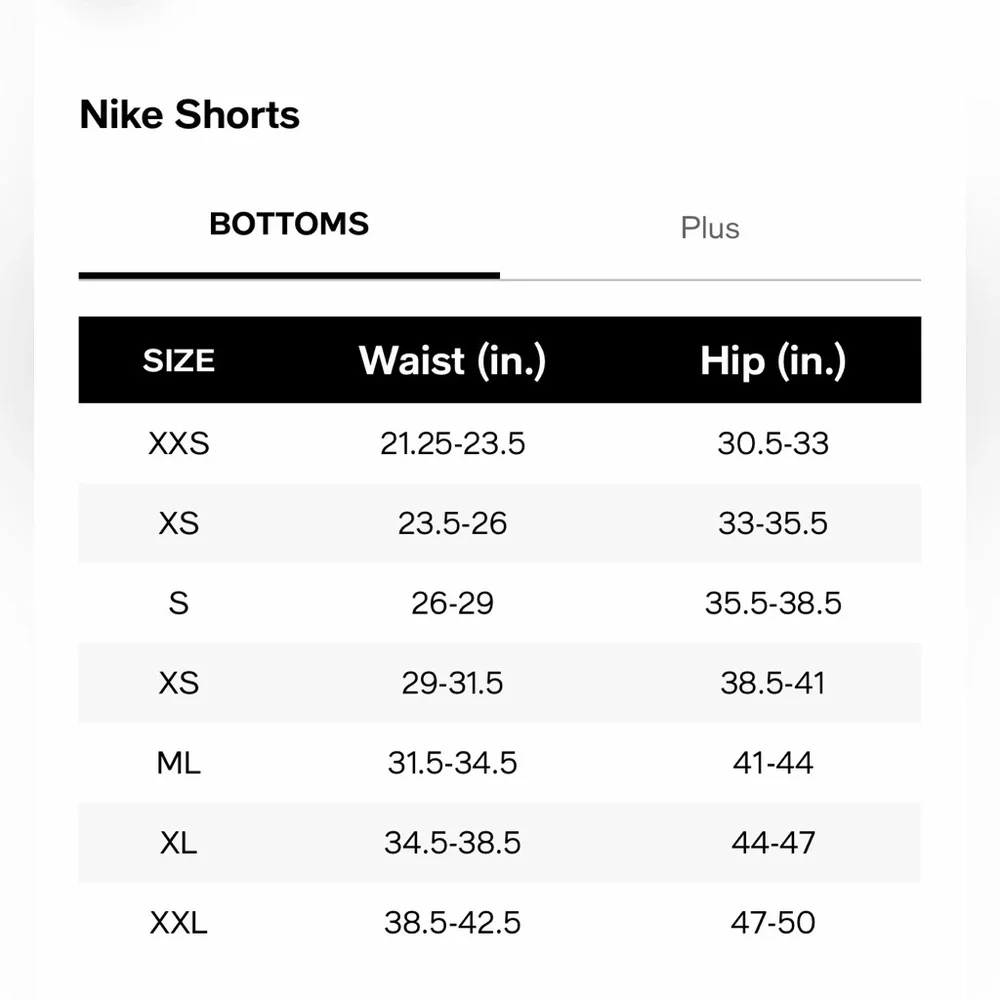Click the Nike Shorts title
The image size is (1000, 1000).
pos(189,114)
